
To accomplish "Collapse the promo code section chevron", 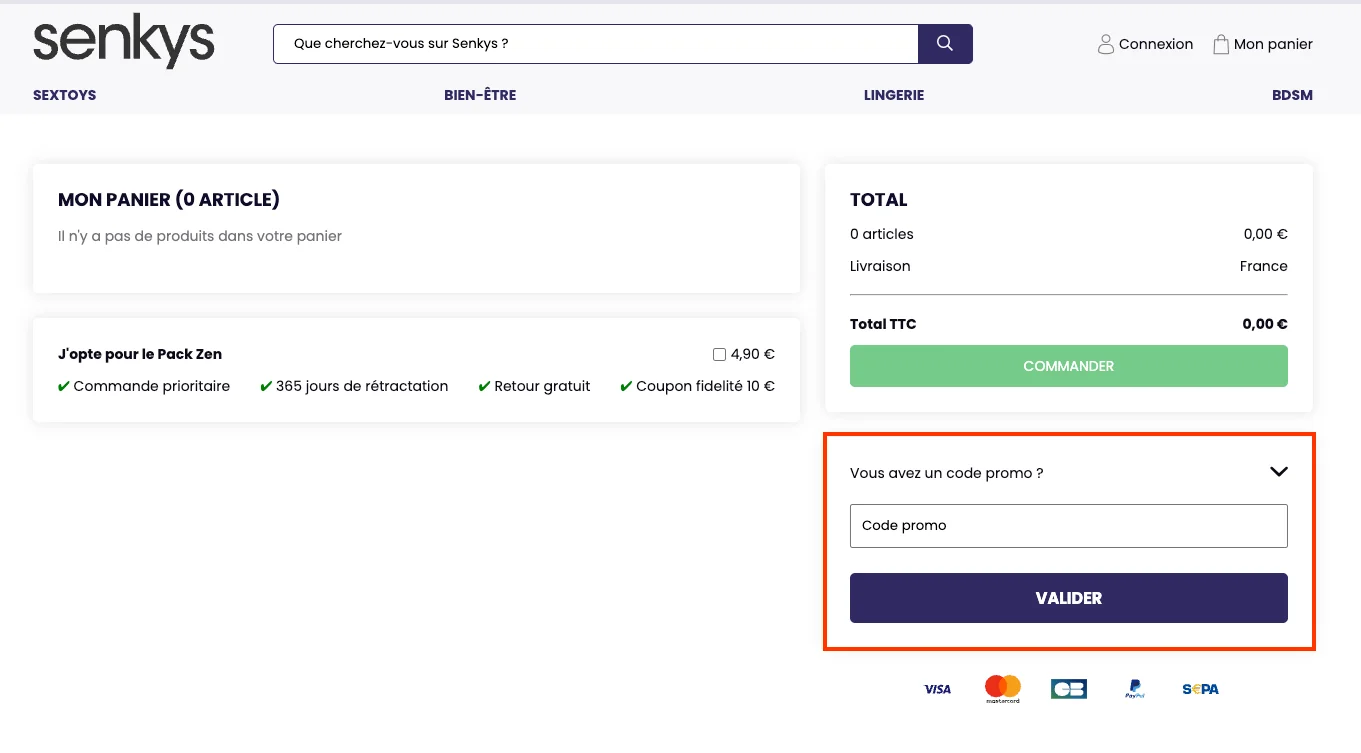I will (1277, 471).
